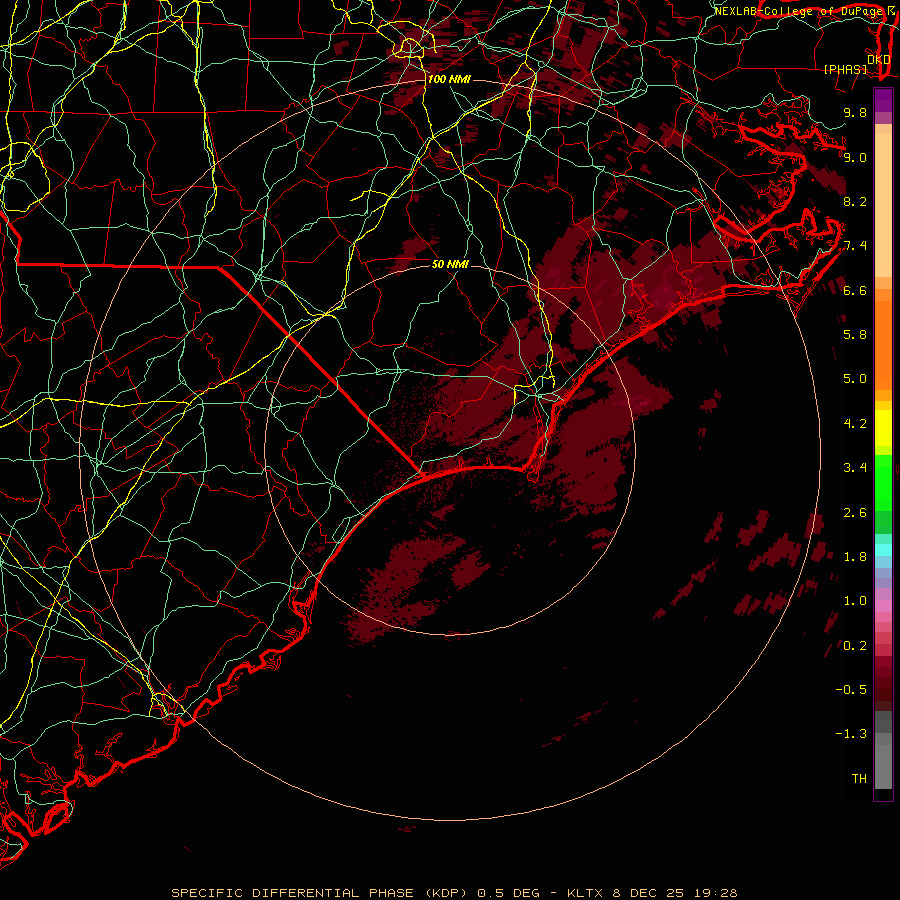Click the 19:28 timestamp
The width and height of the screenshot is (900, 900).
715,893
